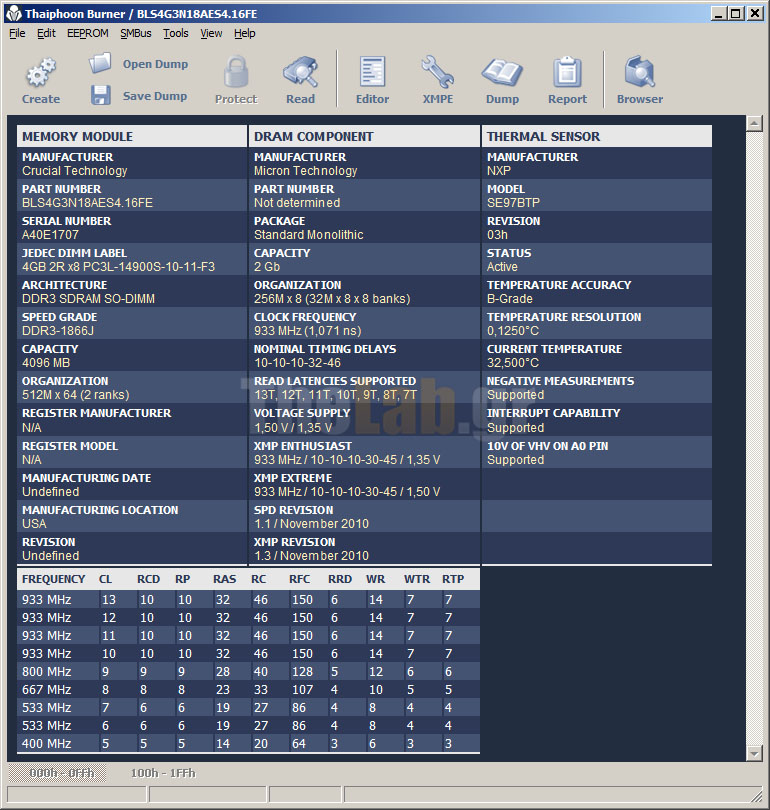
Task: Click the scrollbar down arrow
Action: click(x=755, y=754)
